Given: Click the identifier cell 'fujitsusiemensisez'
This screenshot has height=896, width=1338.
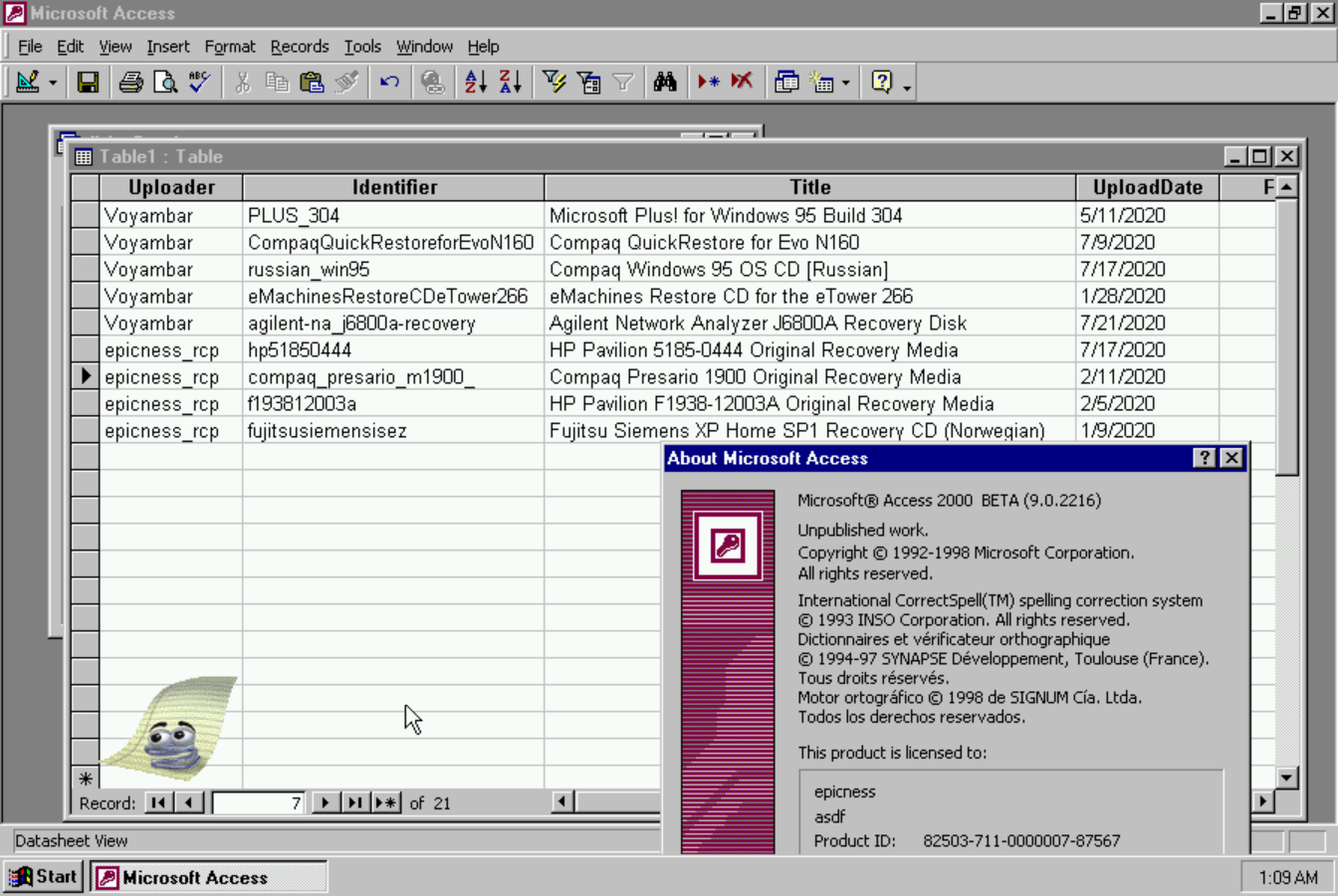Looking at the screenshot, I should click(x=394, y=430).
